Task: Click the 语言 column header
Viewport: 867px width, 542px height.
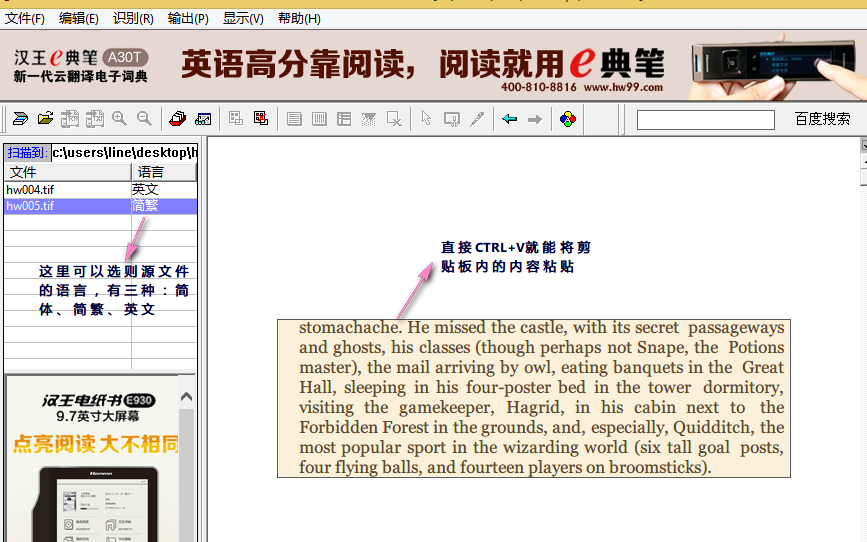Action: tap(164, 172)
